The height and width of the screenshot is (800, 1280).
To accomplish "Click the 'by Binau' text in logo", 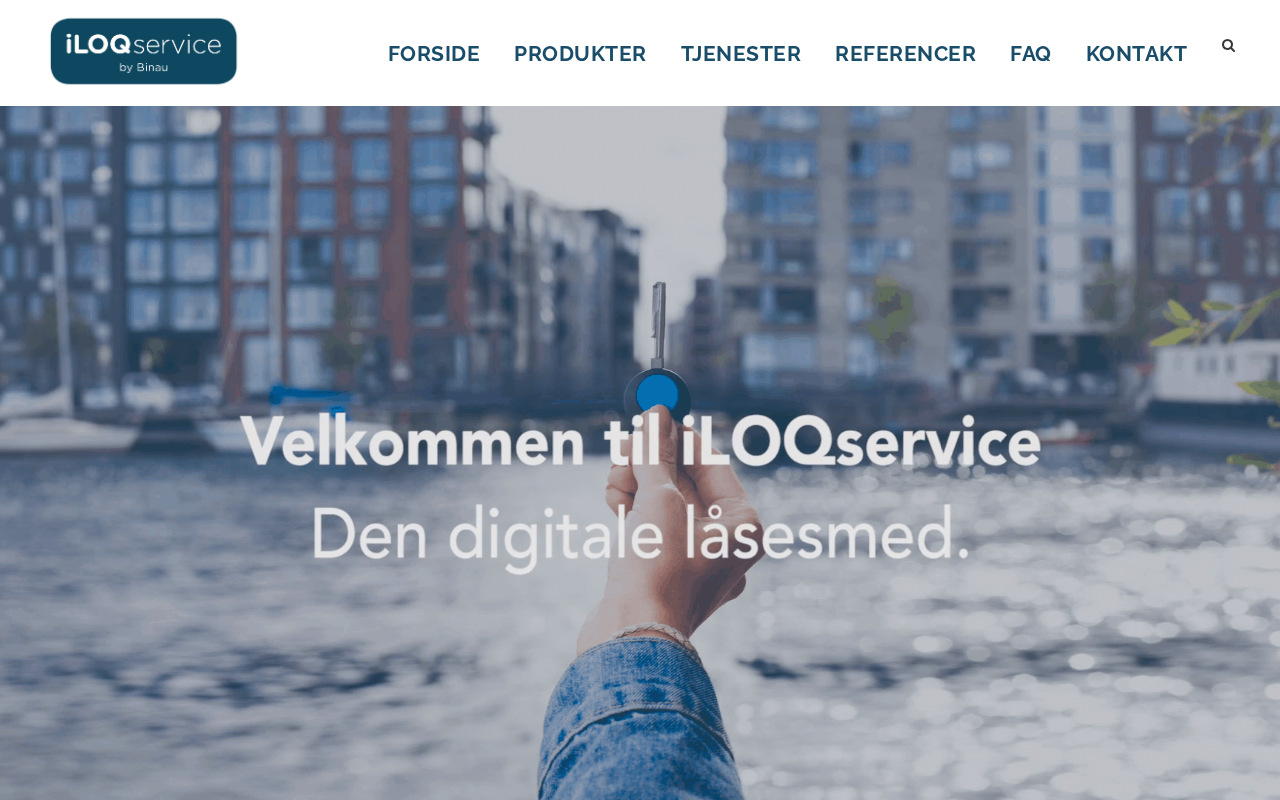I will [144, 67].
